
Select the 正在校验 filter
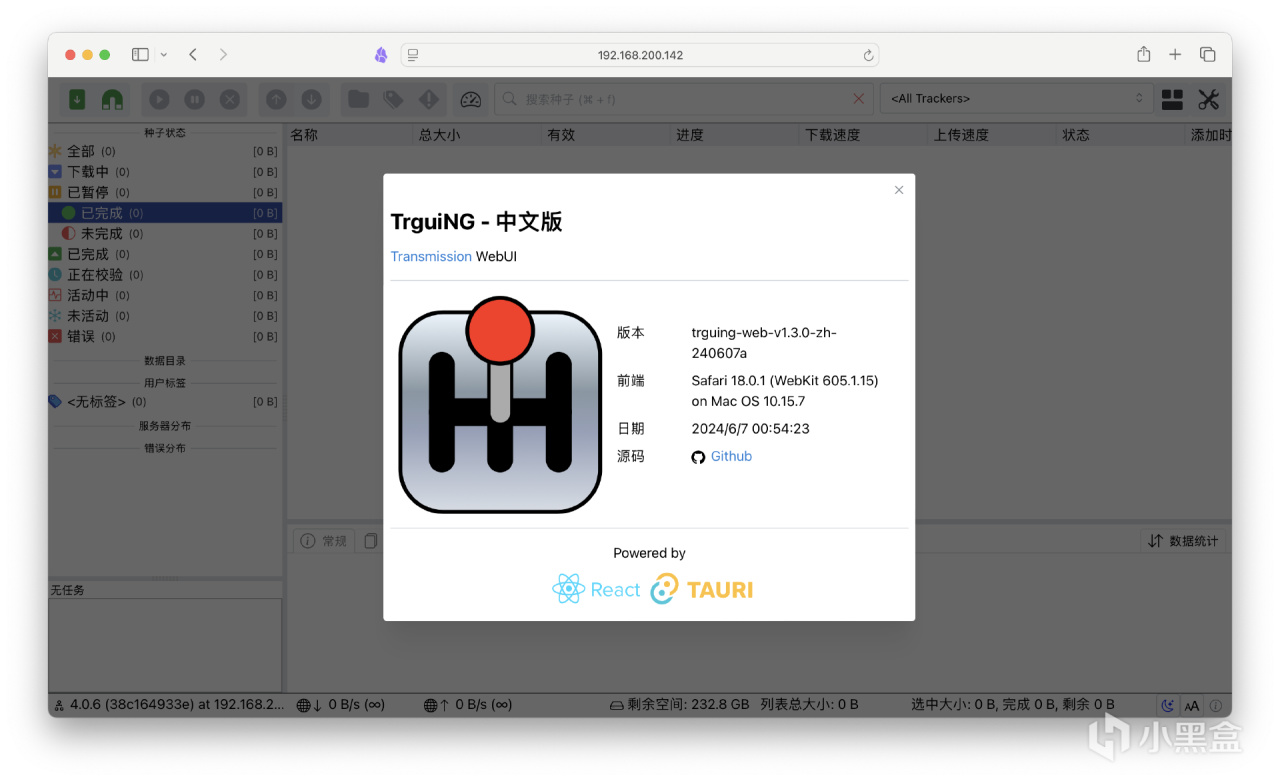point(165,275)
